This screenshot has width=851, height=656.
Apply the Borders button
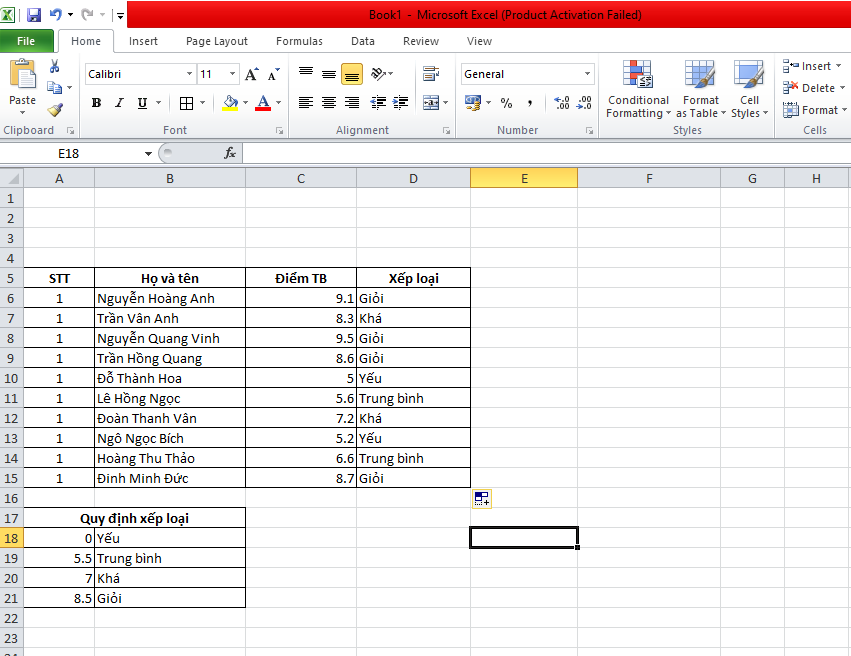186,103
